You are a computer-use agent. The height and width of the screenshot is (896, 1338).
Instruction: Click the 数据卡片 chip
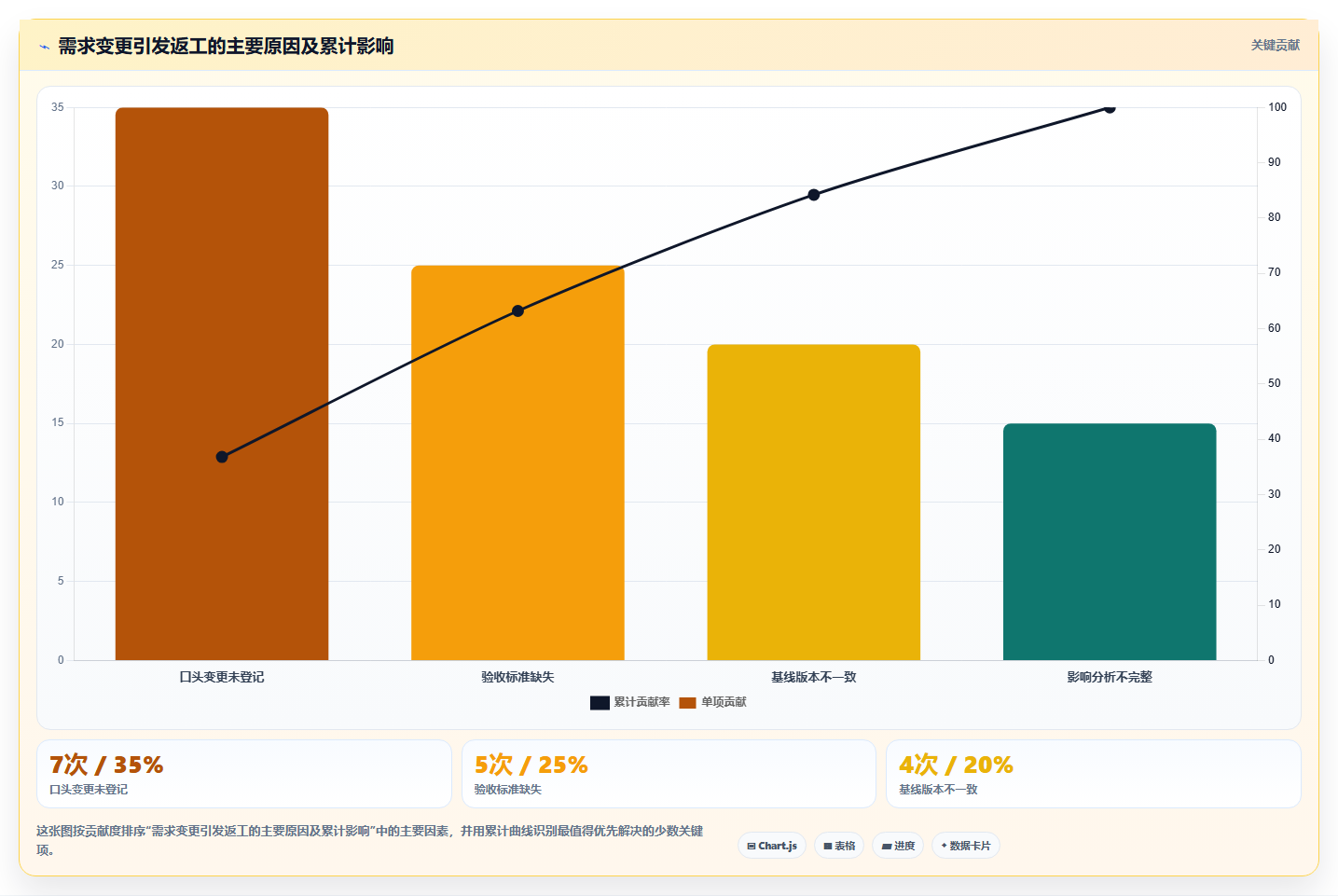point(966,846)
